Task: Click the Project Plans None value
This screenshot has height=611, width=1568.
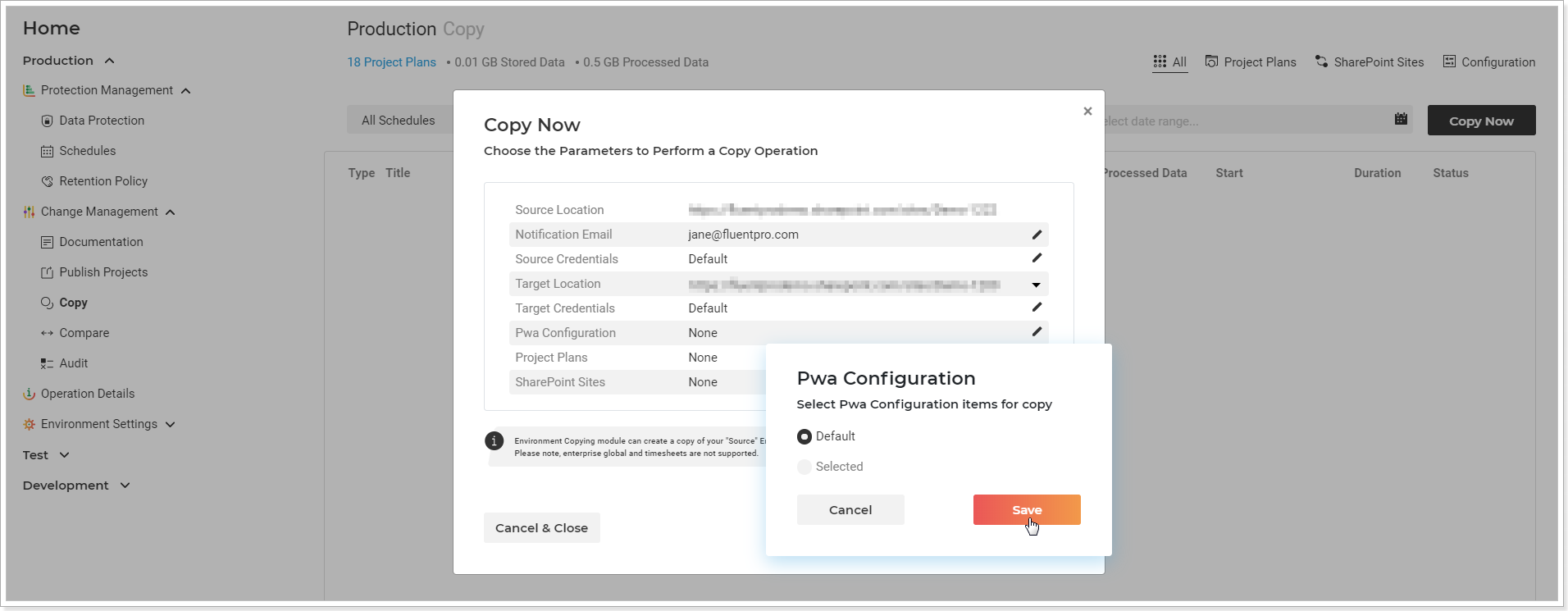Action: click(x=703, y=358)
